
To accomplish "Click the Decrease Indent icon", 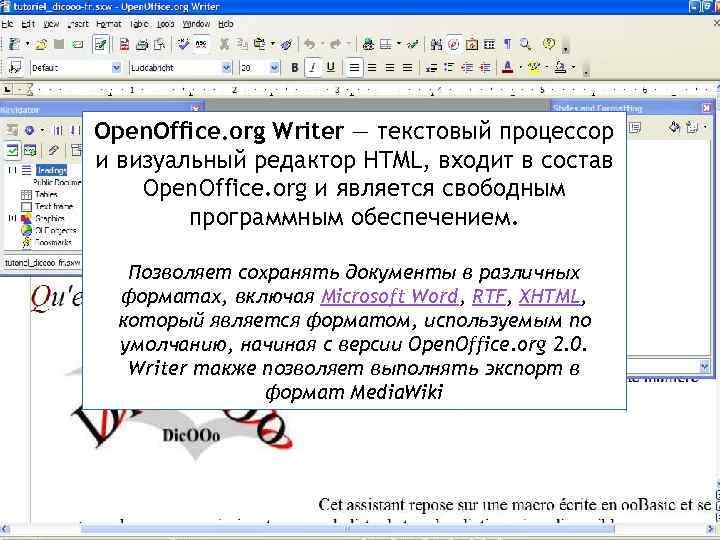I will 467,68.
